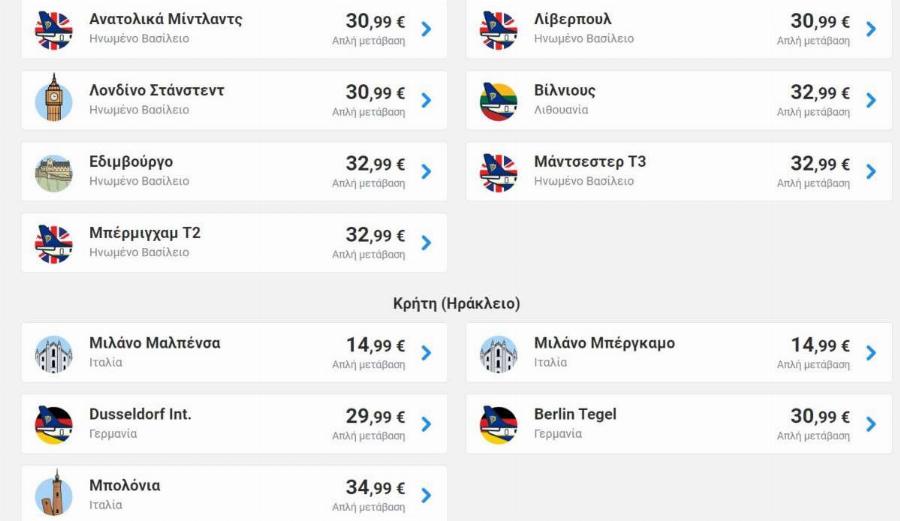Click the Big Ben icon for Λονδίνο Στάνστεντ

[53, 100]
